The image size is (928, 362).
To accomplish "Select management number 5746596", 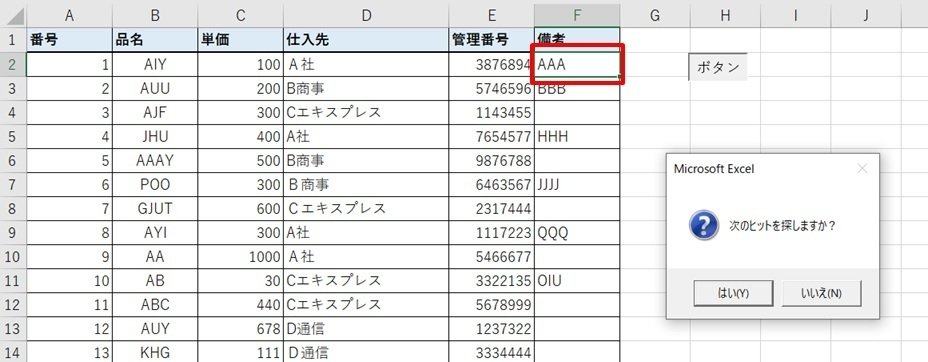I will click(x=491, y=89).
